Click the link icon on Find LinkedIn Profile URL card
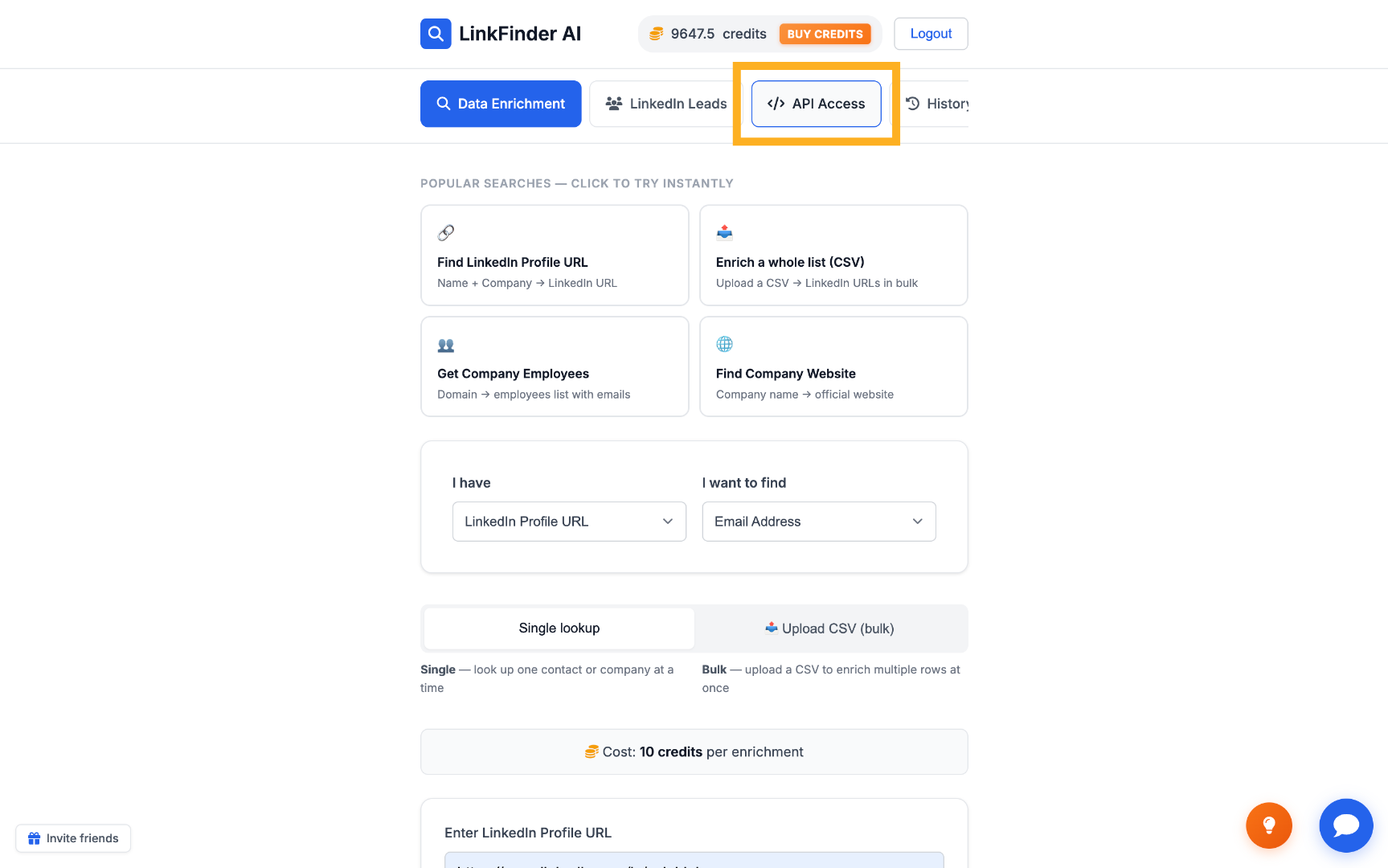This screenshot has width=1388, height=868. [446, 233]
